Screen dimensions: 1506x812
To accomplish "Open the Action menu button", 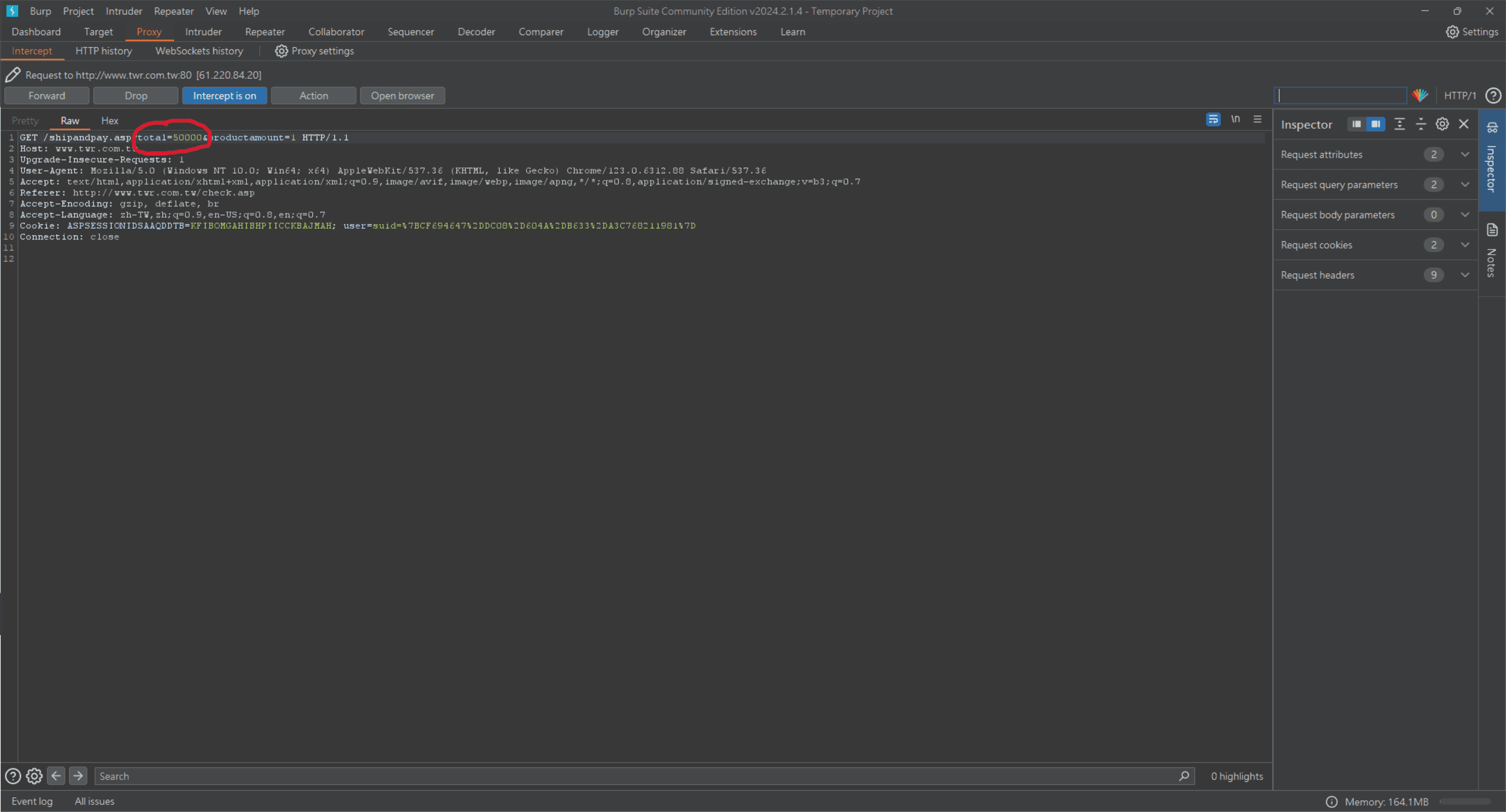I will [x=313, y=95].
